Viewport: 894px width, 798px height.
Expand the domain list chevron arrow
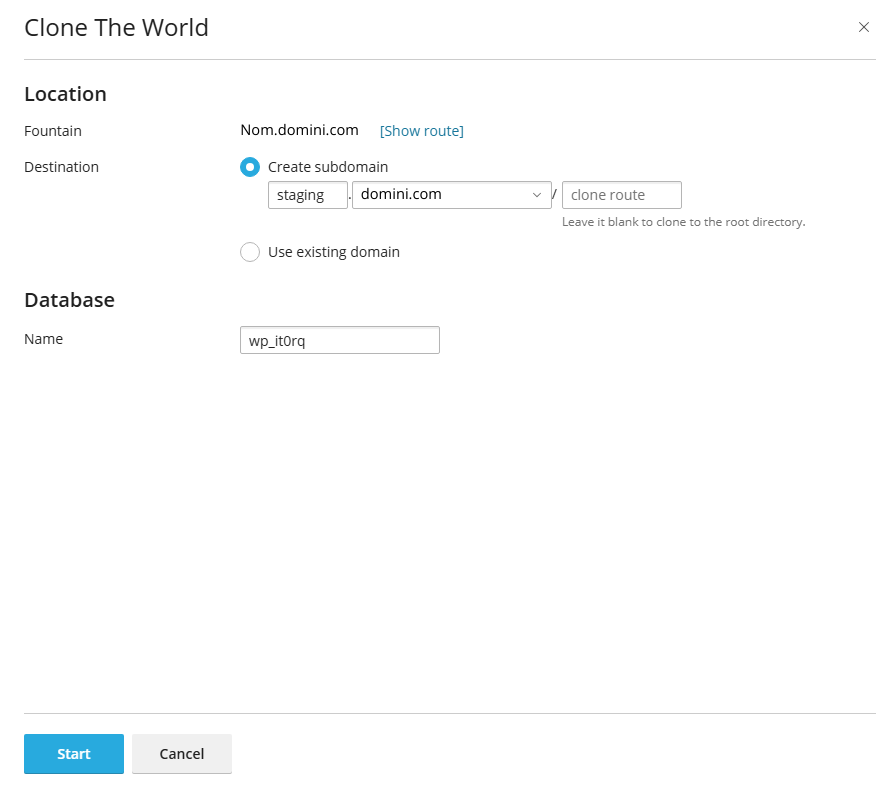point(537,195)
